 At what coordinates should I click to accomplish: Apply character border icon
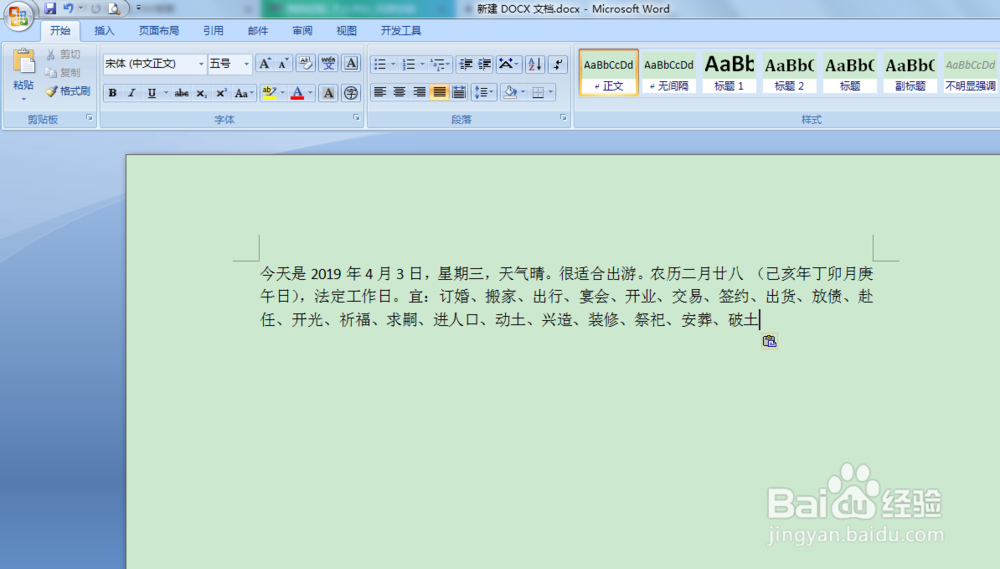point(351,63)
